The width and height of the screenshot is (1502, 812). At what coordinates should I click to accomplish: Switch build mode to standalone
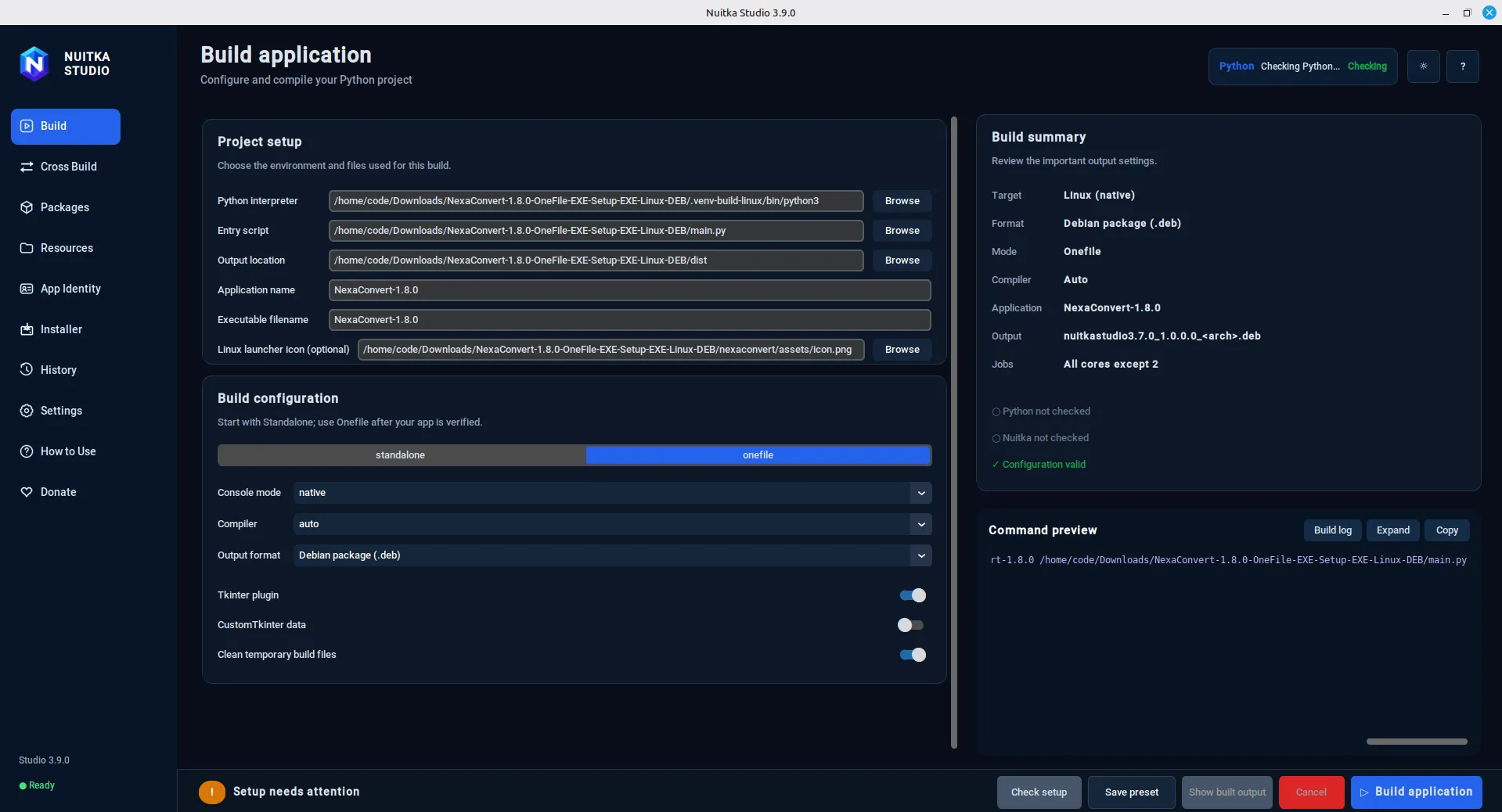point(401,455)
